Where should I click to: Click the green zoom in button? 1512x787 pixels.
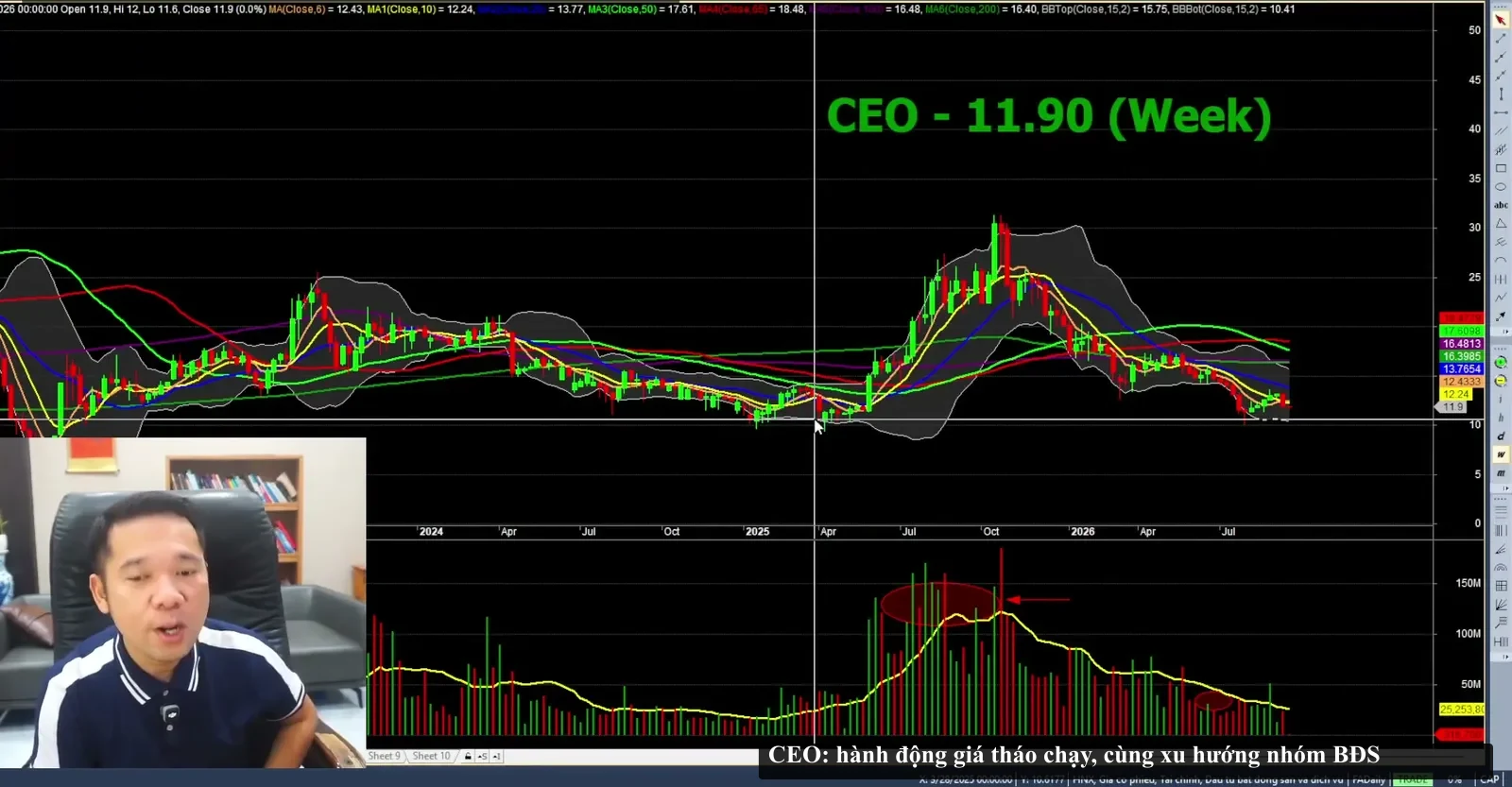click(x=1501, y=362)
